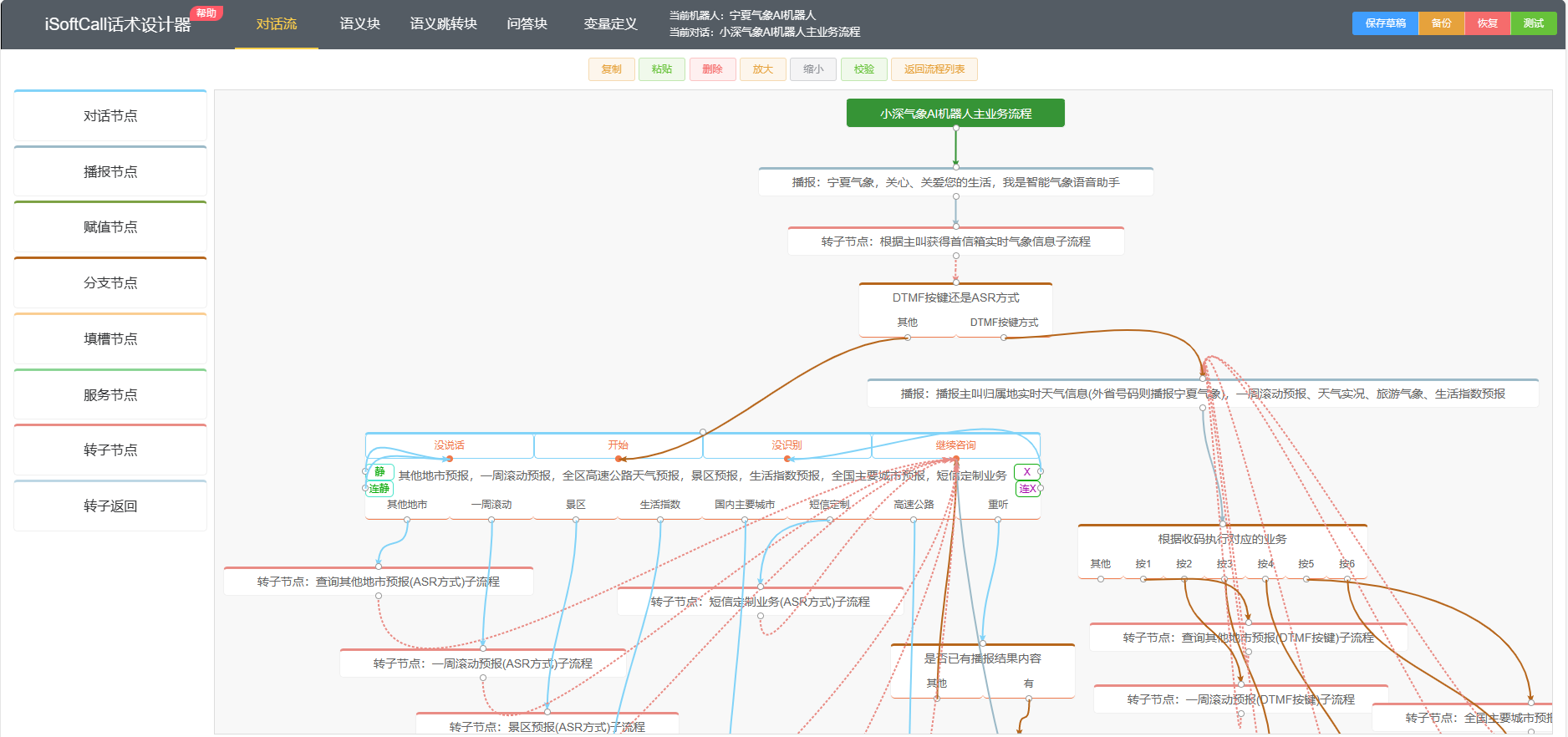Open the 帮助 help badge

[206, 13]
